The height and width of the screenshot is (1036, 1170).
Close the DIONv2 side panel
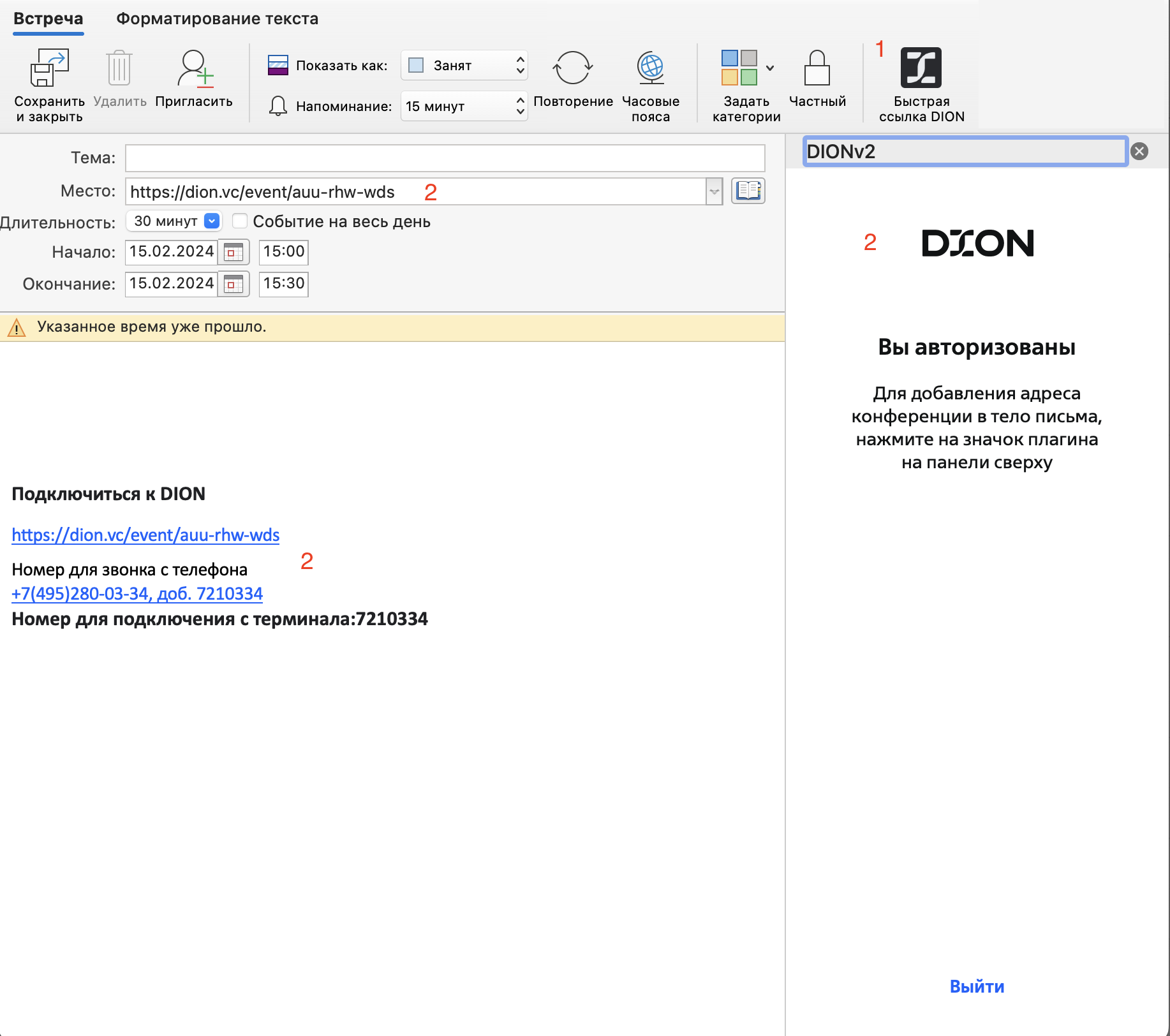click(x=1139, y=151)
